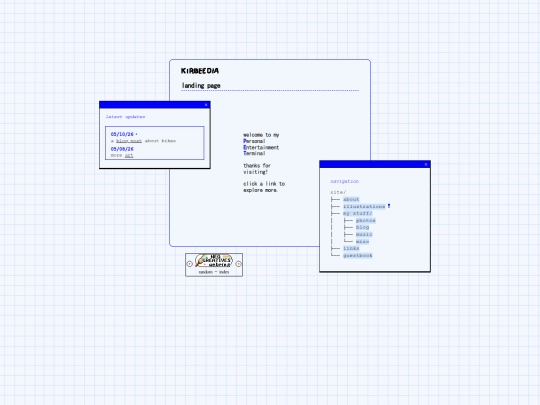Open the photos link under my stuff
Screen dimensions: 540x405
click(x=366, y=220)
